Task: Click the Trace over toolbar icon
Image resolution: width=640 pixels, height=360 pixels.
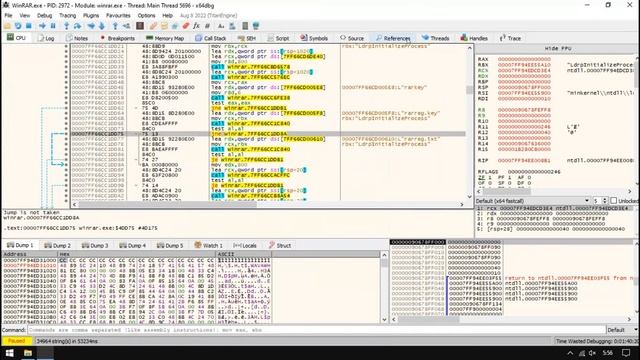Action: click(x=102, y=26)
